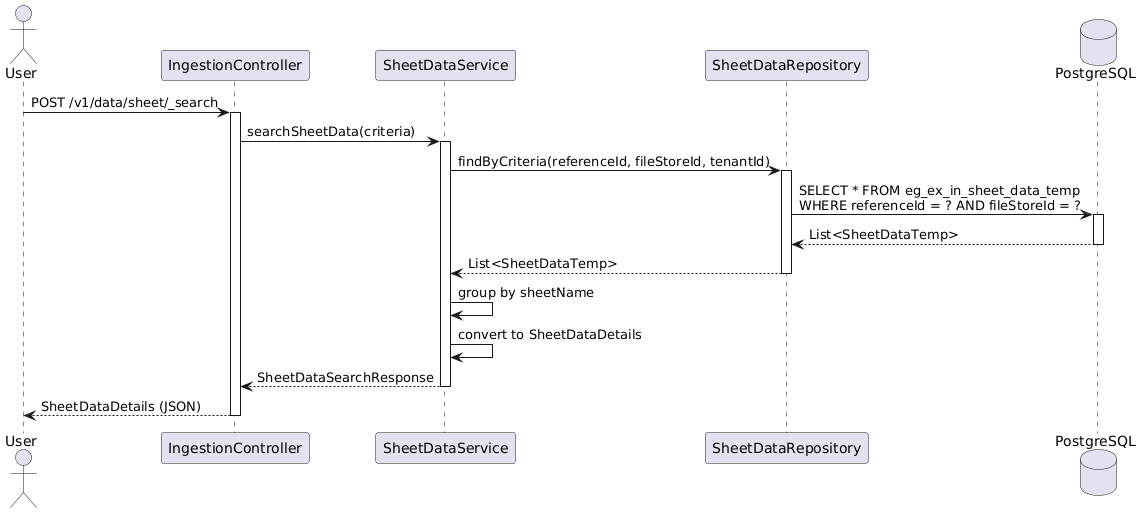This screenshot has height=513, width=1141.
Task: Select the POST /v1/data/sheet/_search message label
Action: tap(124, 103)
